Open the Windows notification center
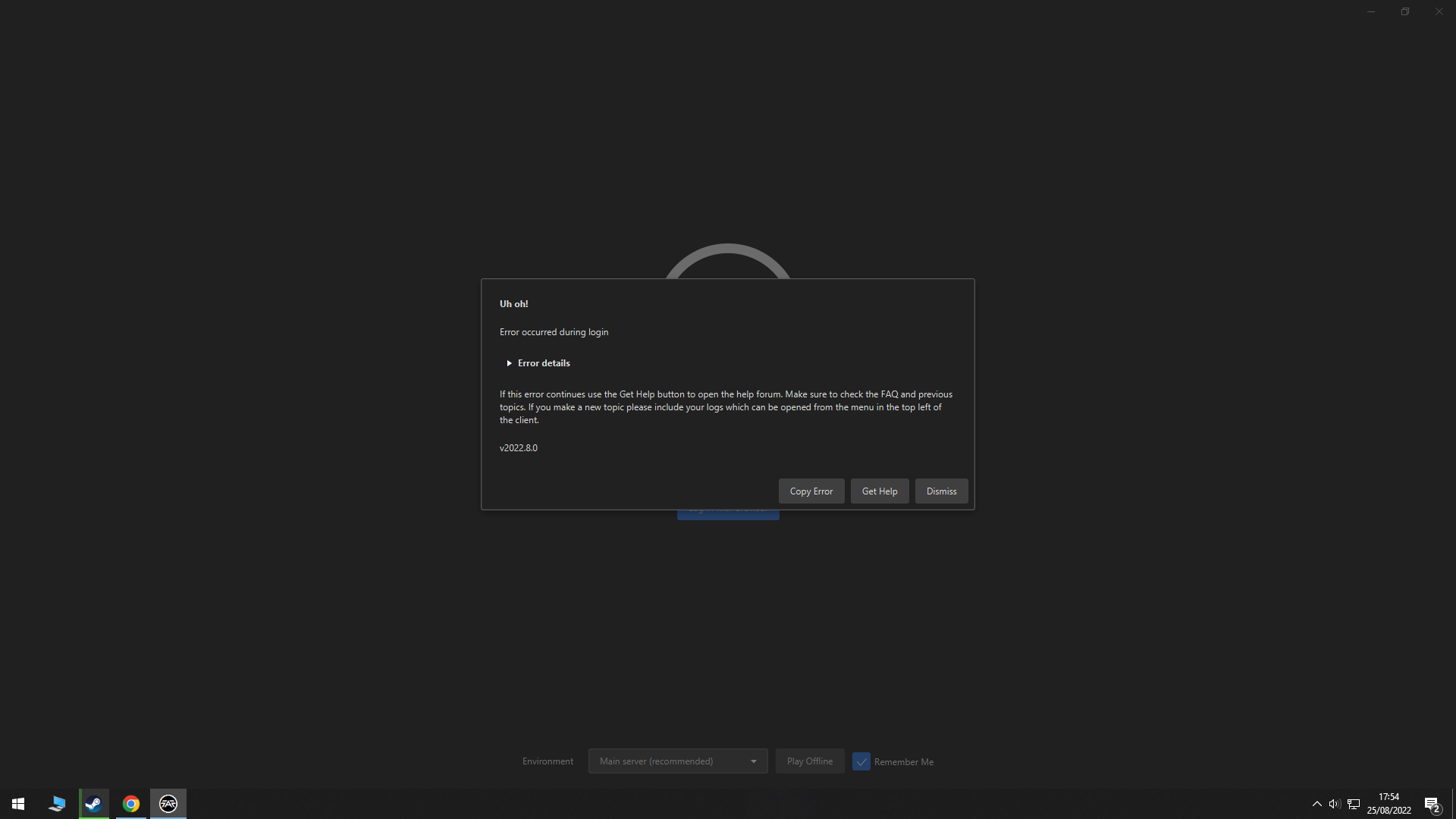 point(1432,804)
